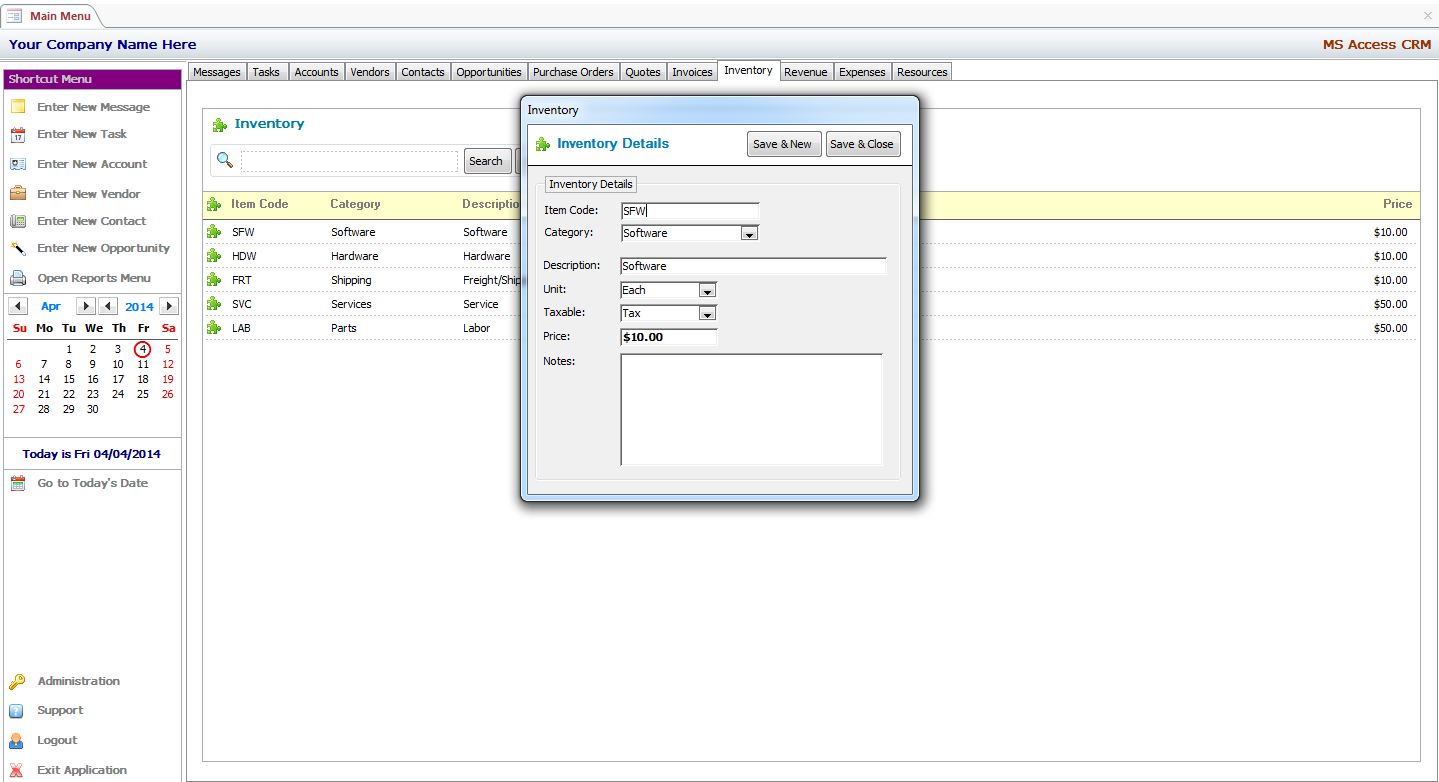Image resolution: width=1439 pixels, height=782 pixels.
Task: Click the Open Reports Menu printer icon
Action: 17,278
